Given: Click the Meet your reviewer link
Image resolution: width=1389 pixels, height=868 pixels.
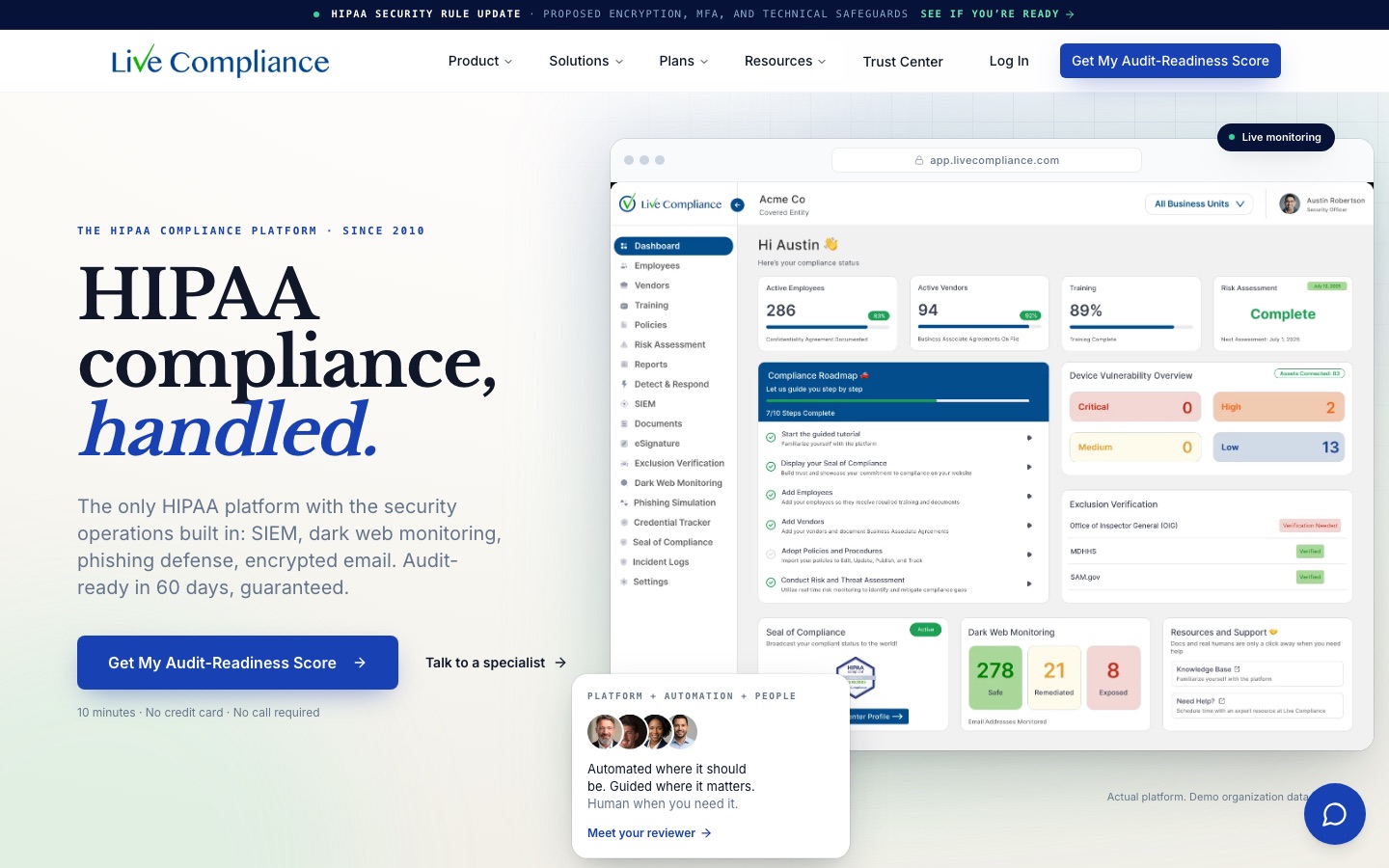Looking at the screenshot, I should point(649,833).
